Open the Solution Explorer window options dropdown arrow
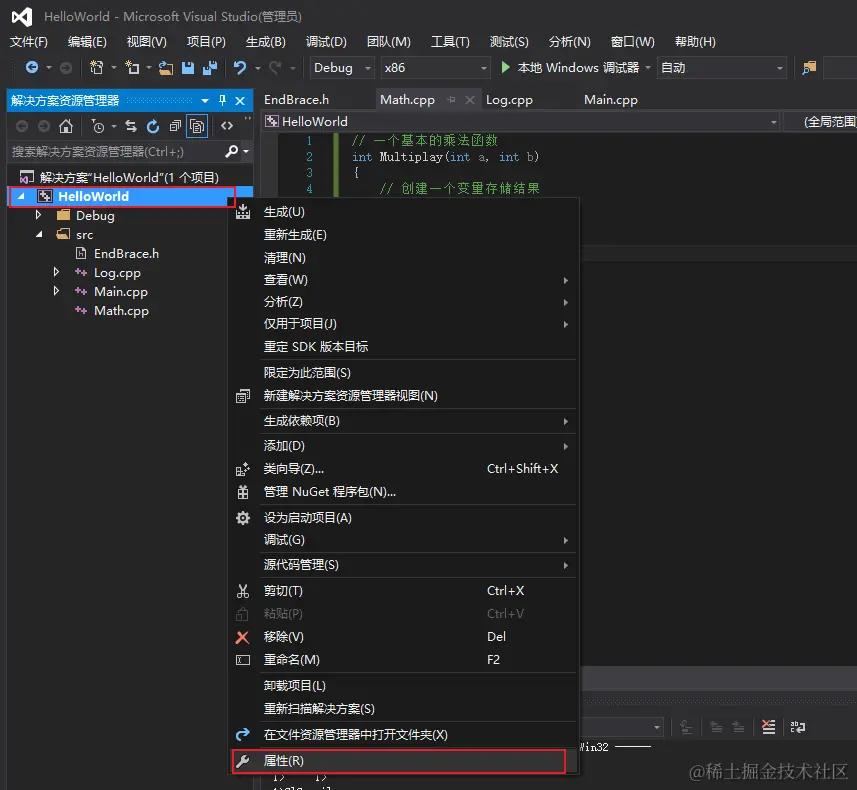This screenshot has height=790, width=857. [x=204, y=101]
